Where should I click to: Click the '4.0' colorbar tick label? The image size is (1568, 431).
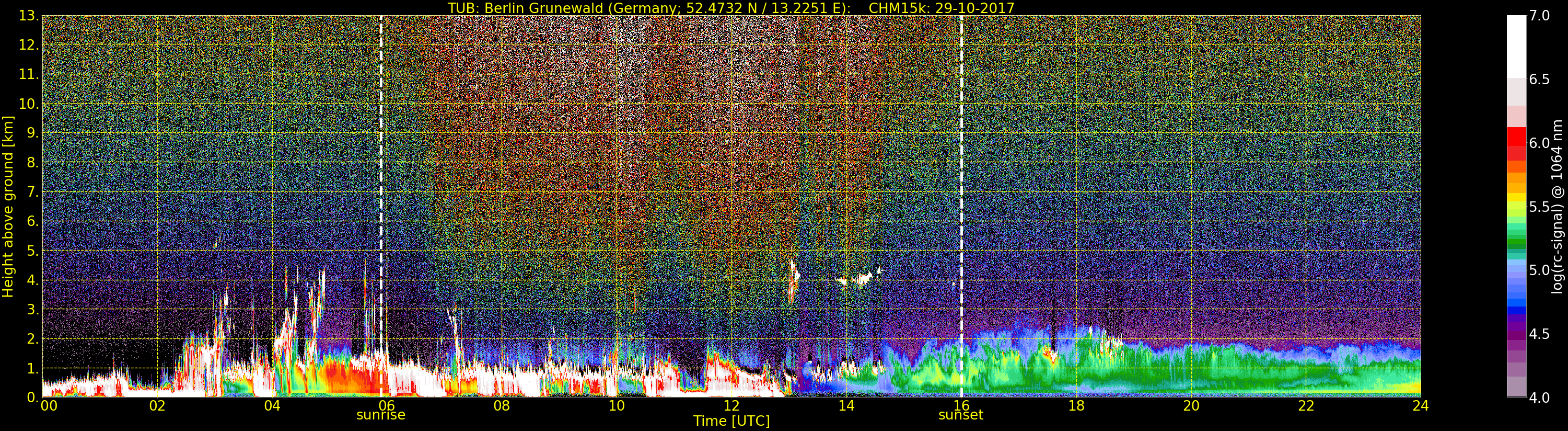pyautogui.click(x=1540, y=398)
